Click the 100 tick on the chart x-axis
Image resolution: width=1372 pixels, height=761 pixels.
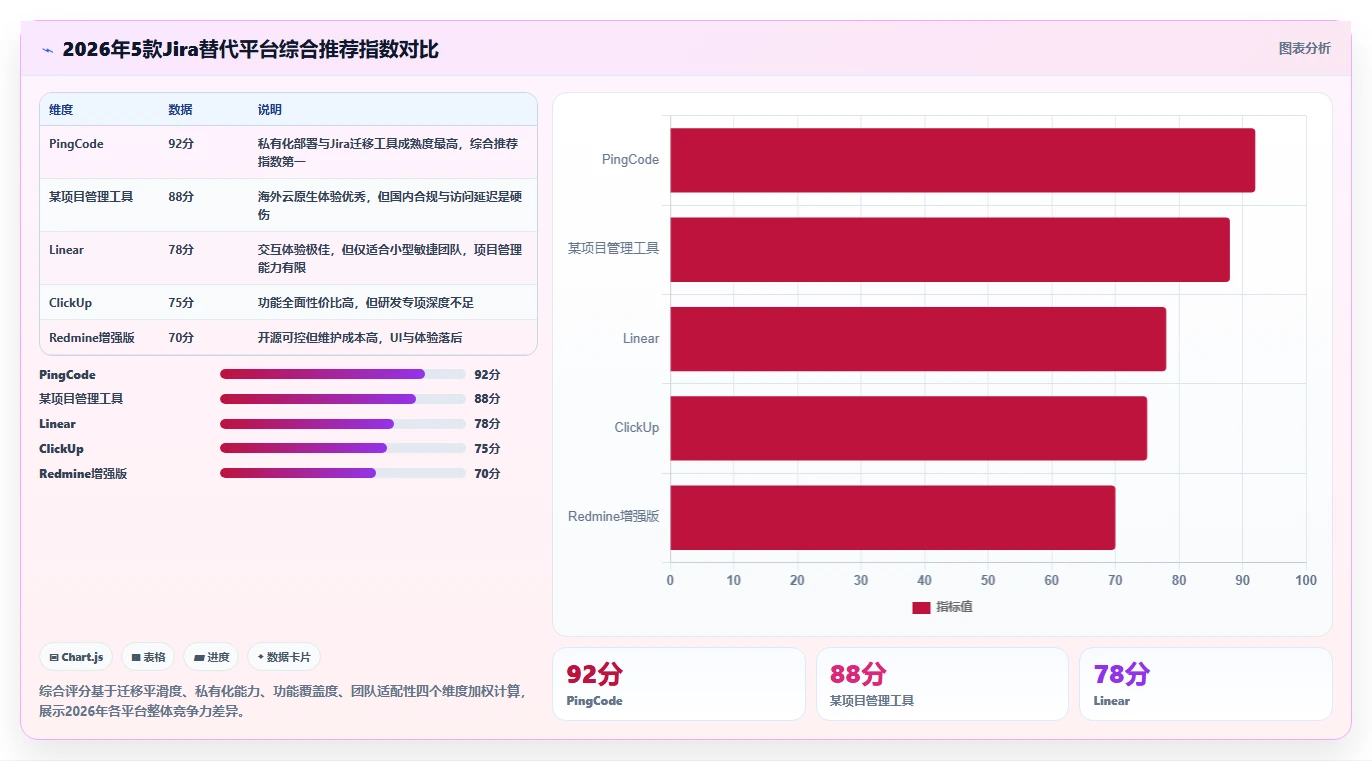click(1306, 581)
